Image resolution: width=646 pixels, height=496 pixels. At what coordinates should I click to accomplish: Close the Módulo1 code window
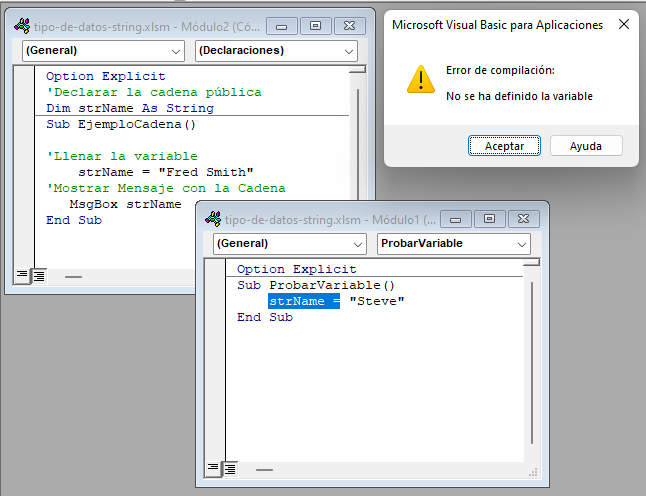click(x=523, y=219)
